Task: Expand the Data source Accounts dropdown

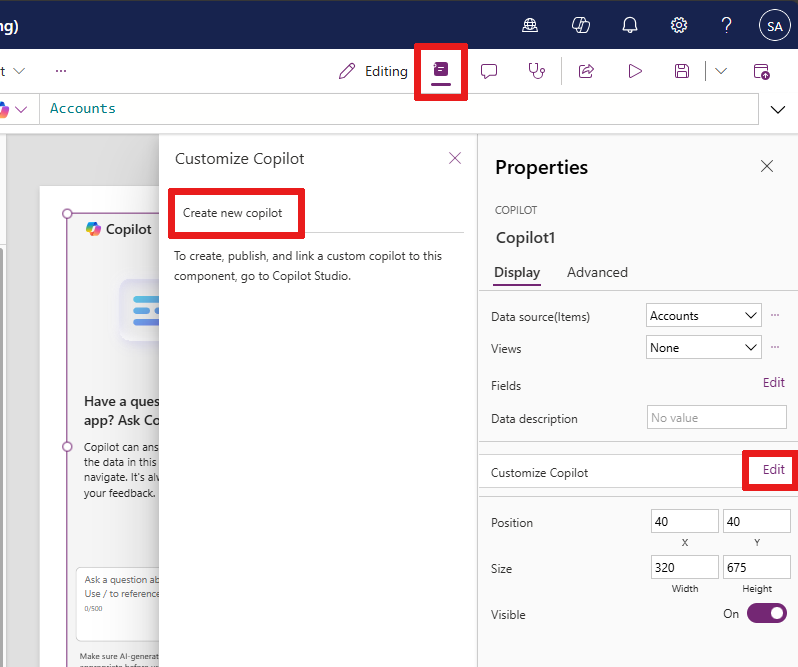Action: [704, 316]
